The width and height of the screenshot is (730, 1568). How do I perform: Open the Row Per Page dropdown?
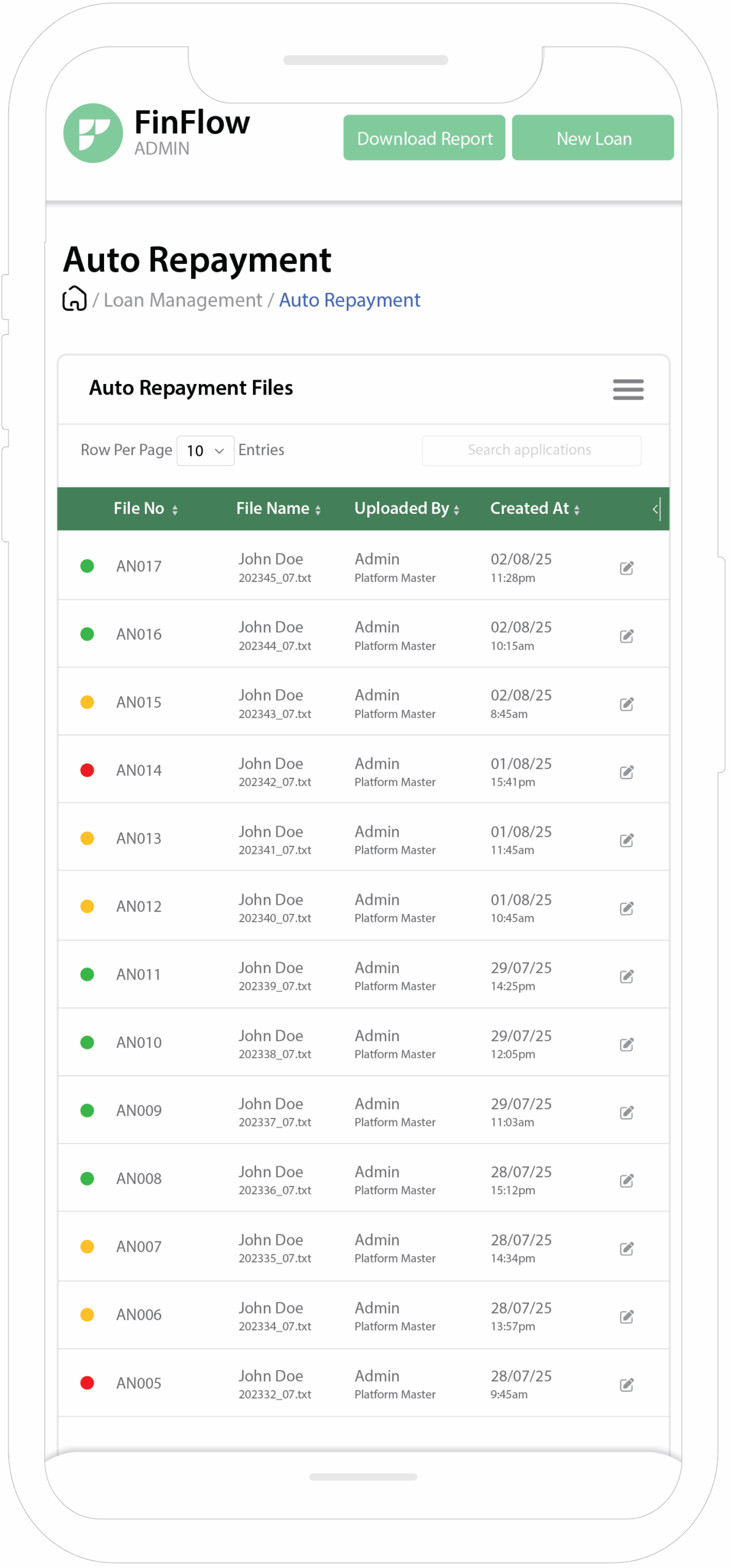tap(205, 450)
